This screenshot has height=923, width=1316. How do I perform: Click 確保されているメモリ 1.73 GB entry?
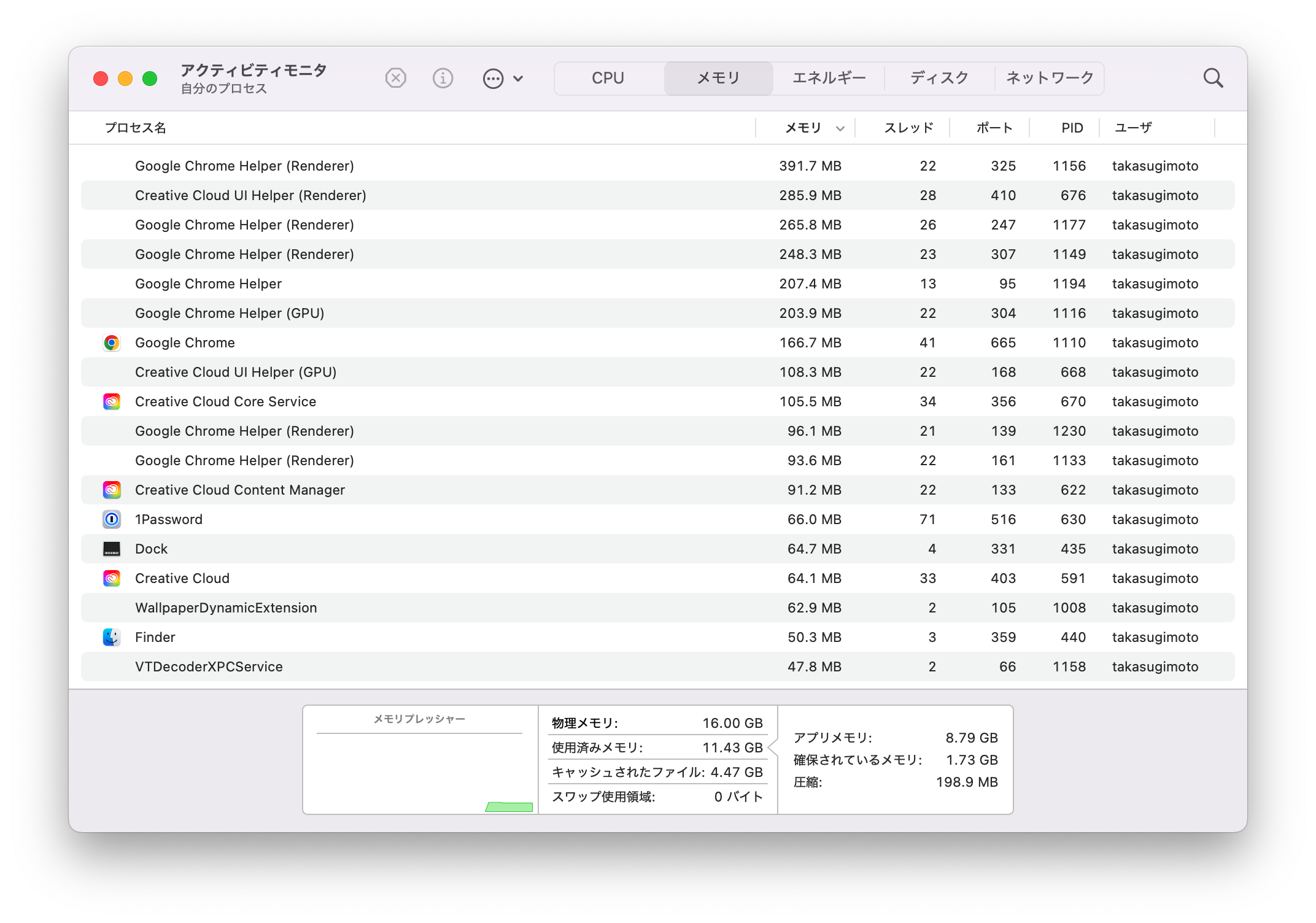(896, 760)
